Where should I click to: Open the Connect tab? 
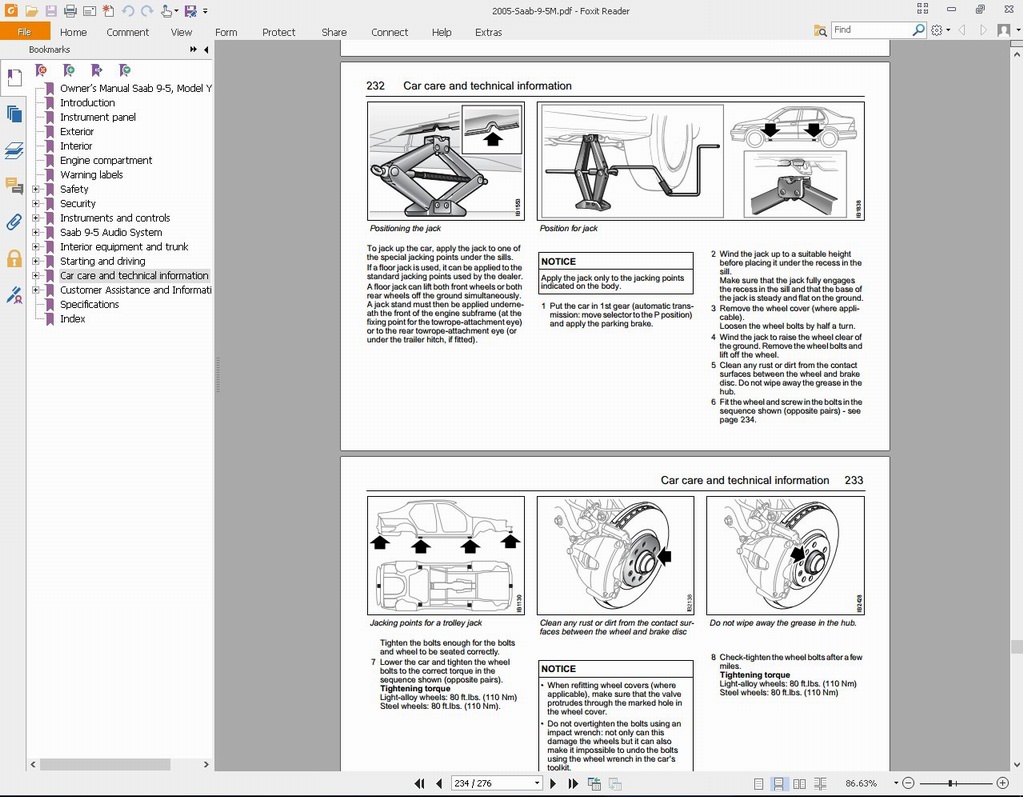click(389, 32)
